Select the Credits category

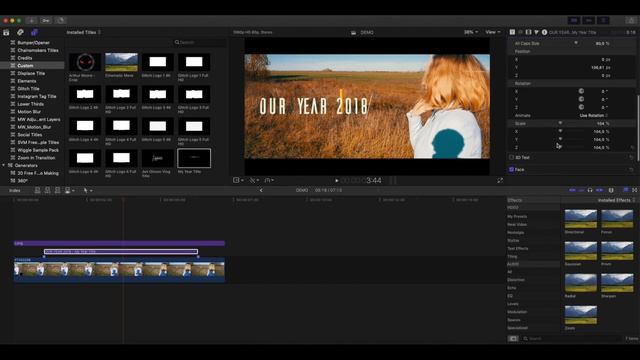point(24,58)
